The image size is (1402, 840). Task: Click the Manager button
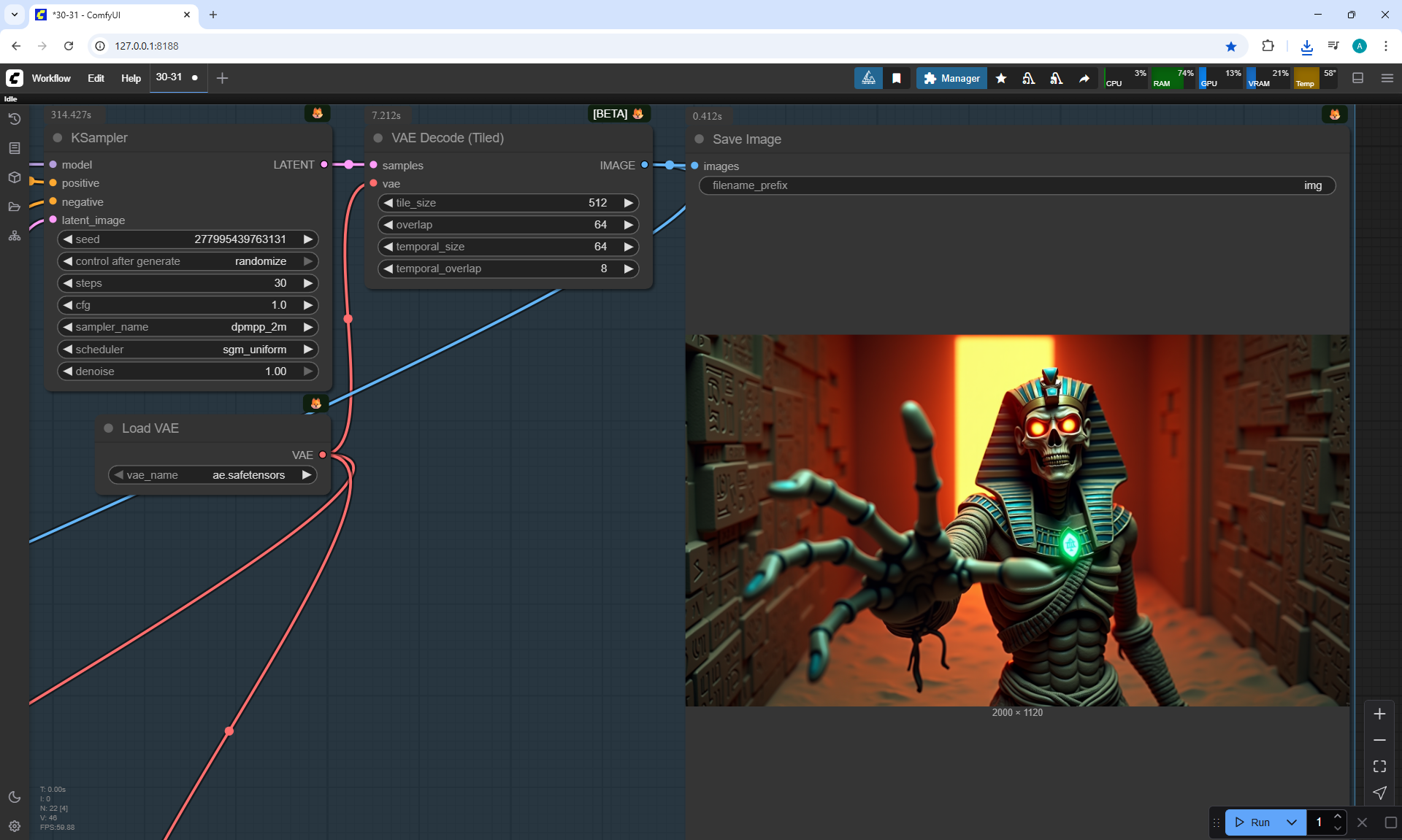951,78
